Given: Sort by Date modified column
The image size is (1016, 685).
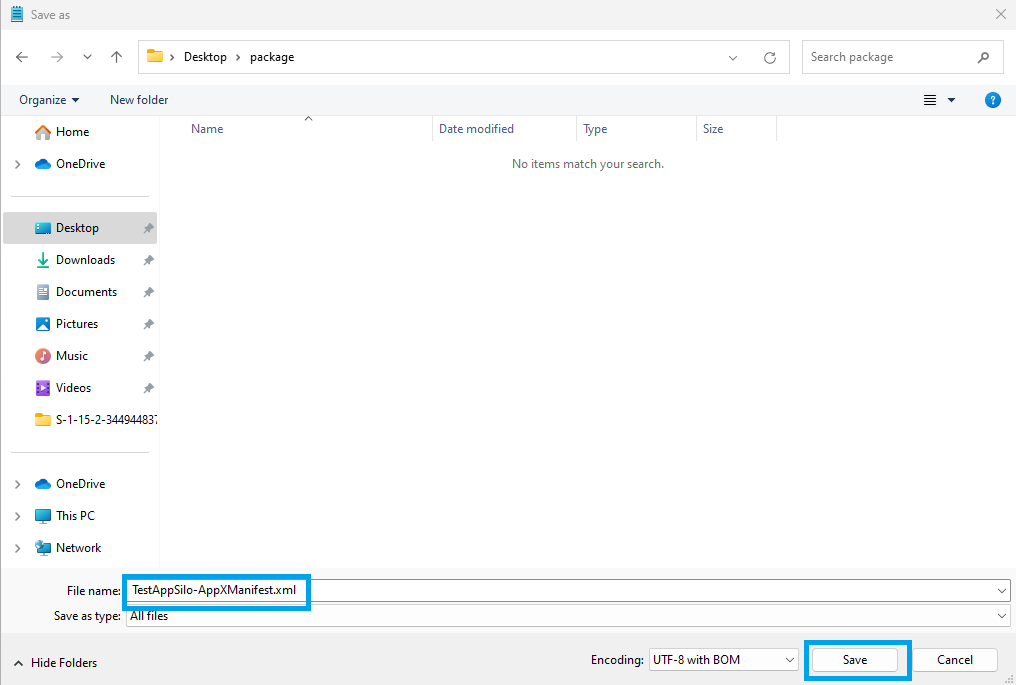Looking at the screenshot, I should [476, 129].
